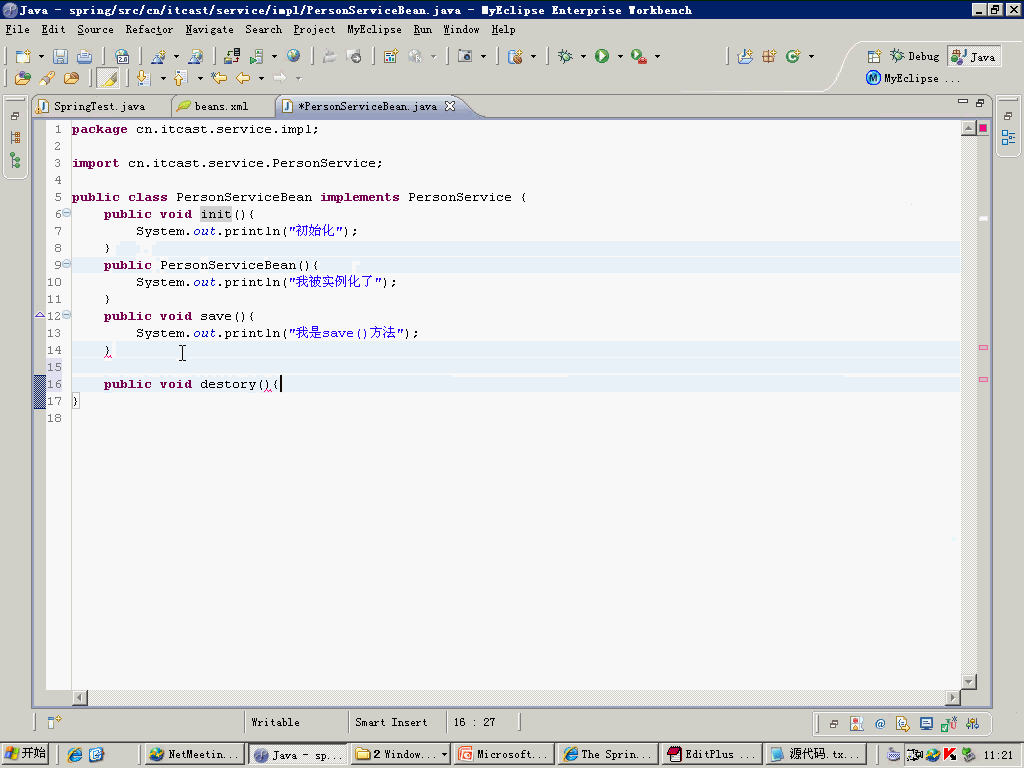Switch to beans.xml tab
1024x768 pixels.
[221, 106]
